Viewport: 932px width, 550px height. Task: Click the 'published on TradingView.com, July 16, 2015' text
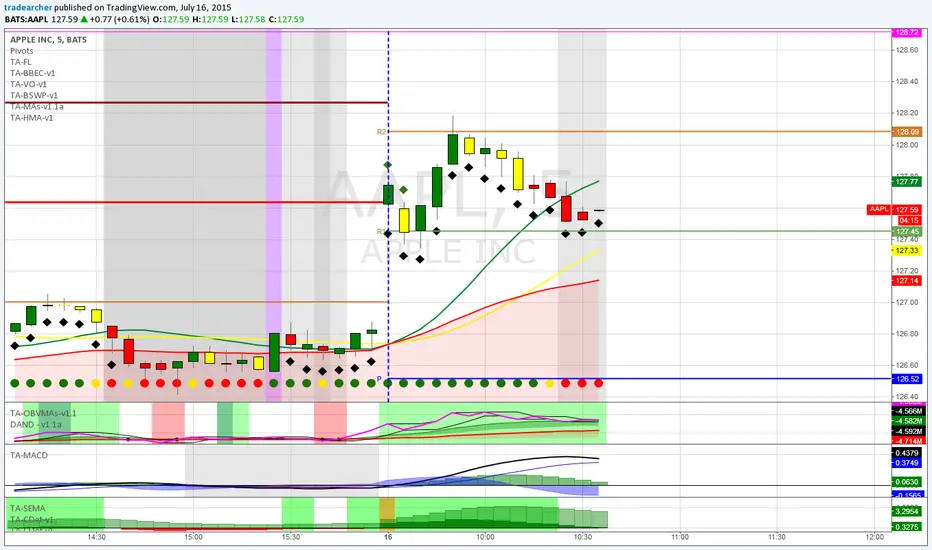(143, 8)
